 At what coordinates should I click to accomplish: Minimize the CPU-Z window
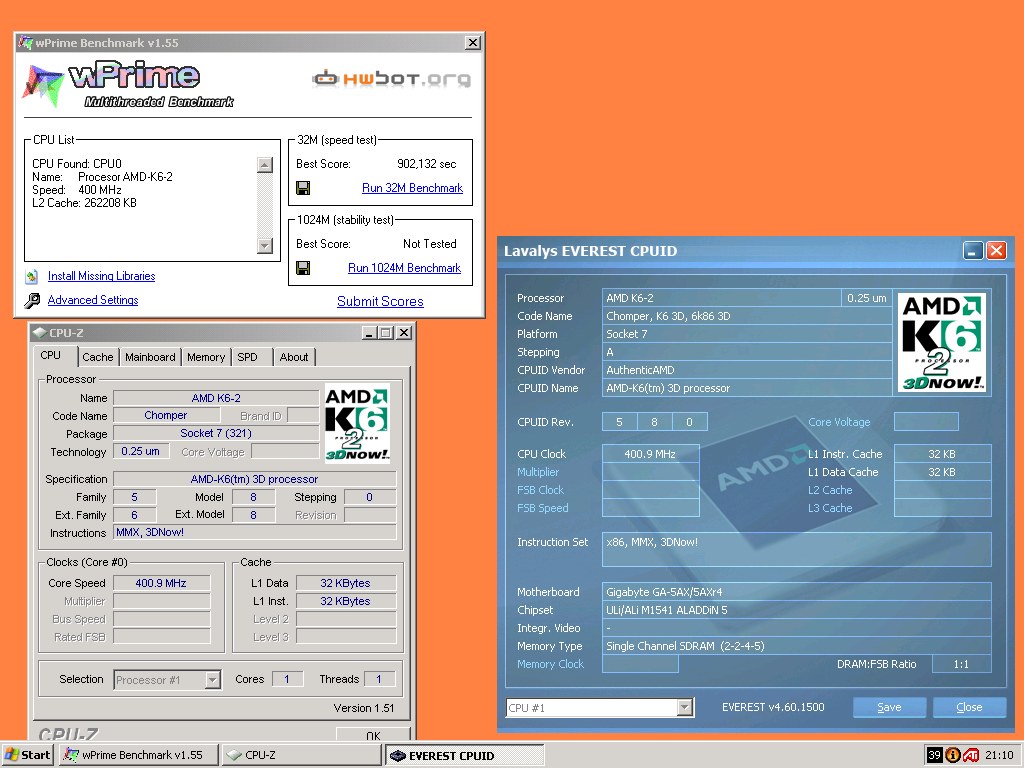[x=370, y=333]
